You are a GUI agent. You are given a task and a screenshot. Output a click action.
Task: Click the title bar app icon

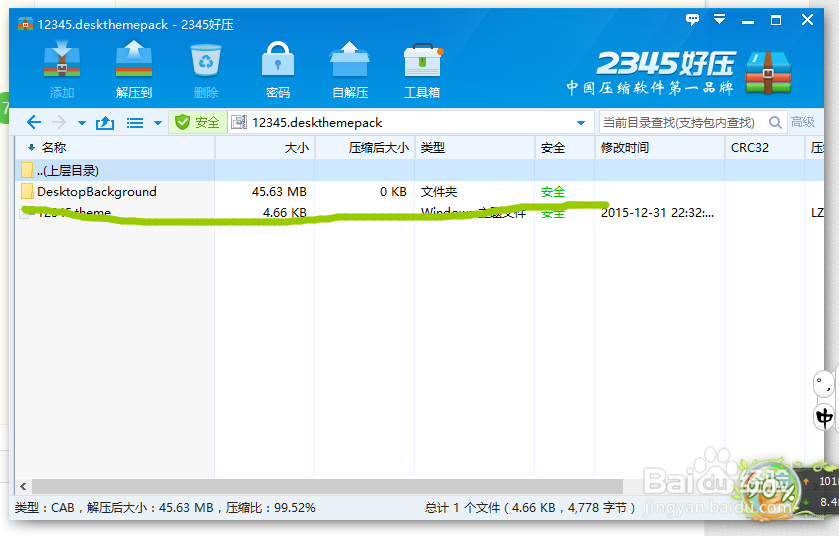tap(25, 24)
